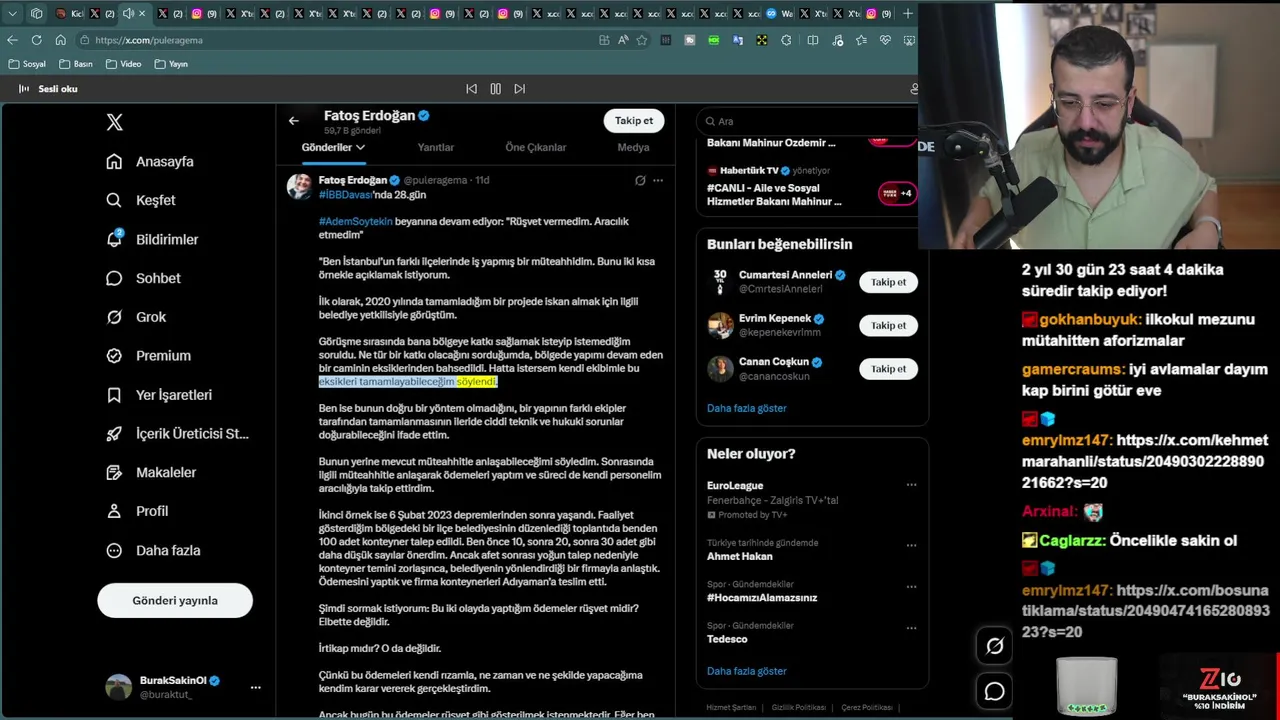Viewport: 1280px width, 720px height.
Task: Open the Sosyal bookmarks folder
Action: pyautogui.click(x=27, y=64)
